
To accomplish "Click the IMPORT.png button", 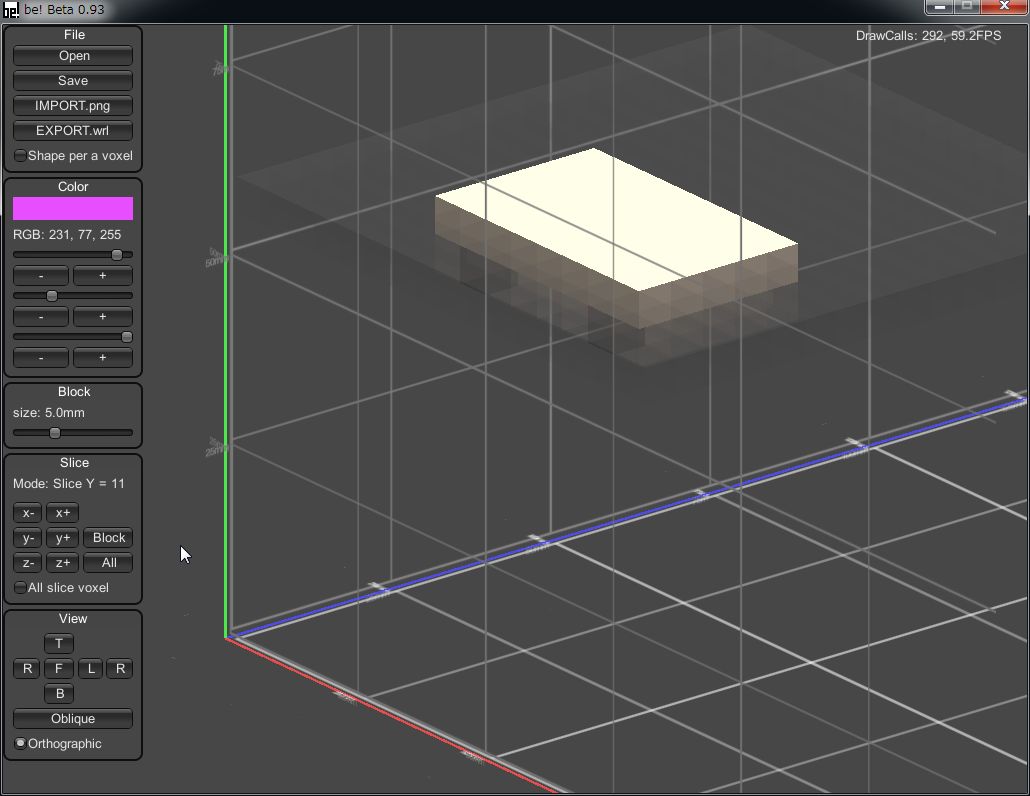I will pyautogui.click(x=73, y=106).
